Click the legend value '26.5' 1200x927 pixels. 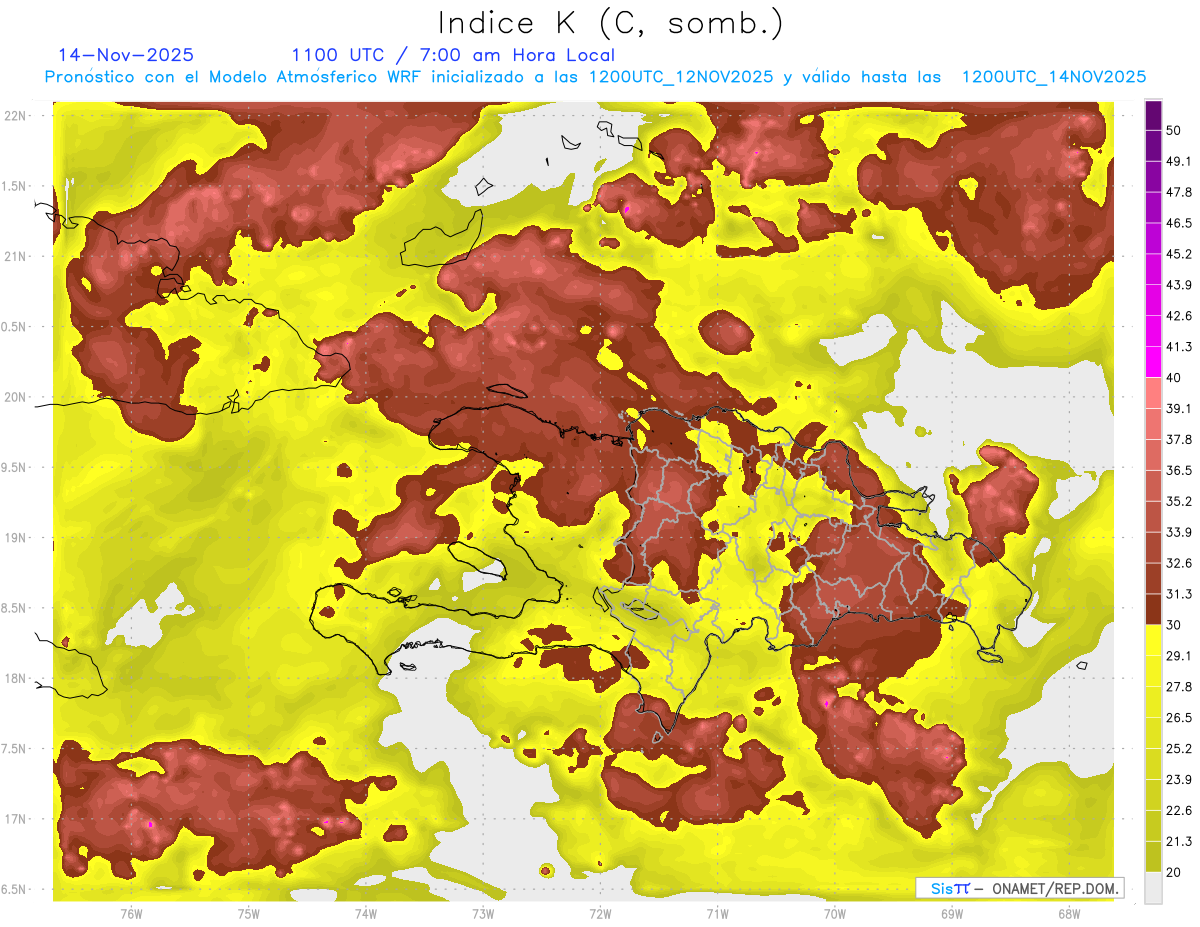point(1178,718)
